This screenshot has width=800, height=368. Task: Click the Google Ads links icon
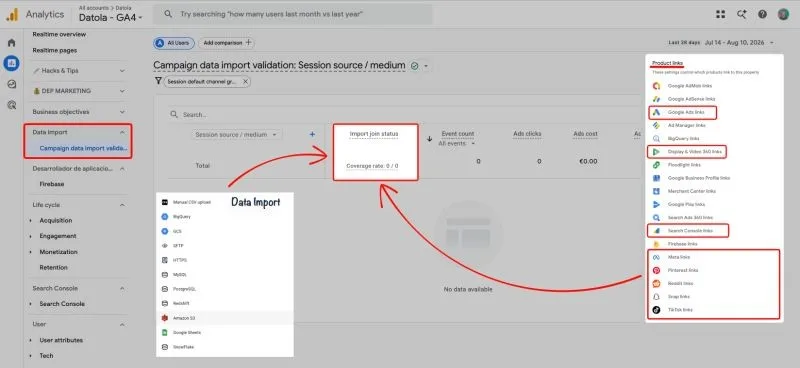pyautogui.click(x=657, y=112)
